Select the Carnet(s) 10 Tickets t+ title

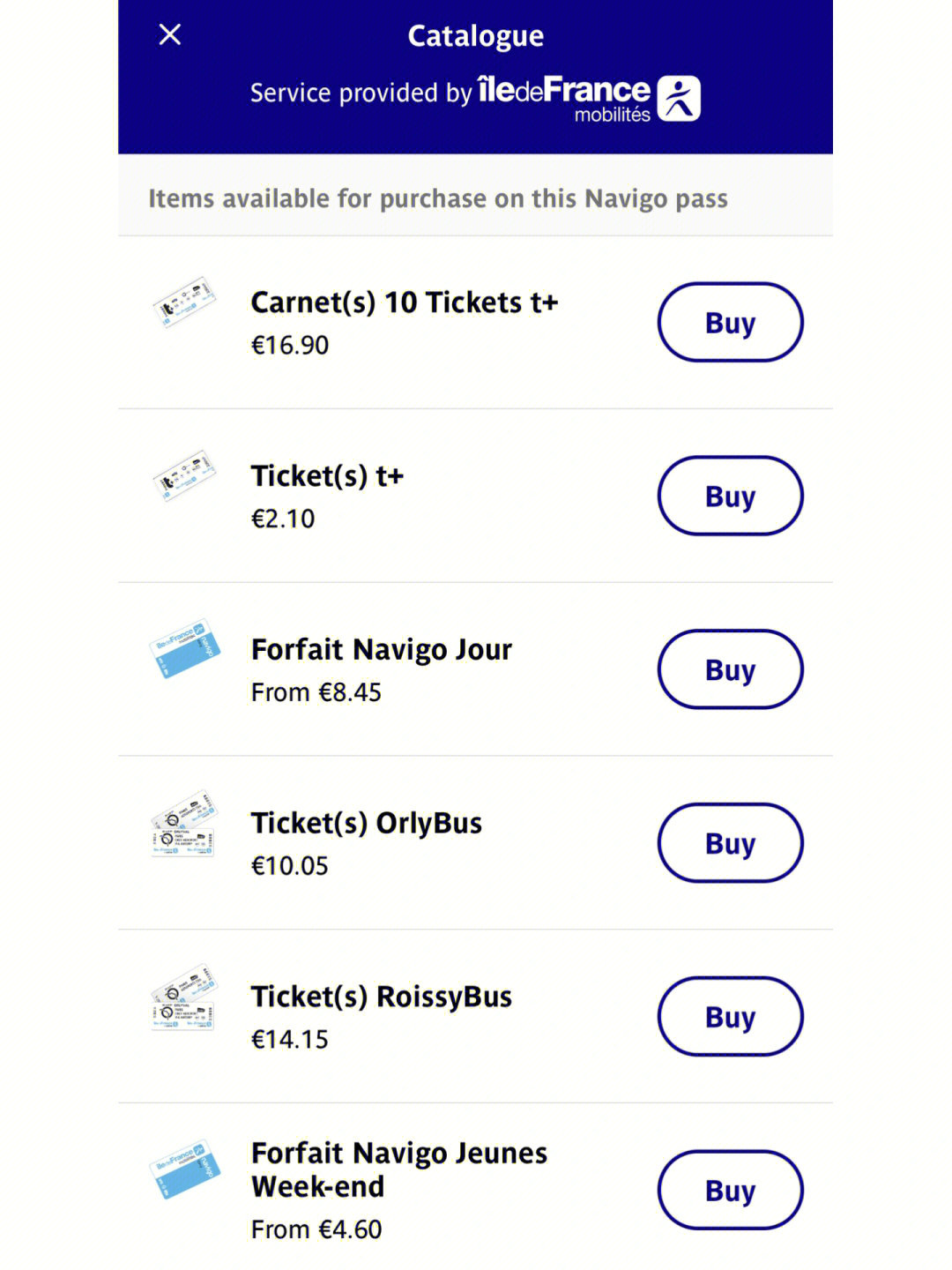click(405, 303)
